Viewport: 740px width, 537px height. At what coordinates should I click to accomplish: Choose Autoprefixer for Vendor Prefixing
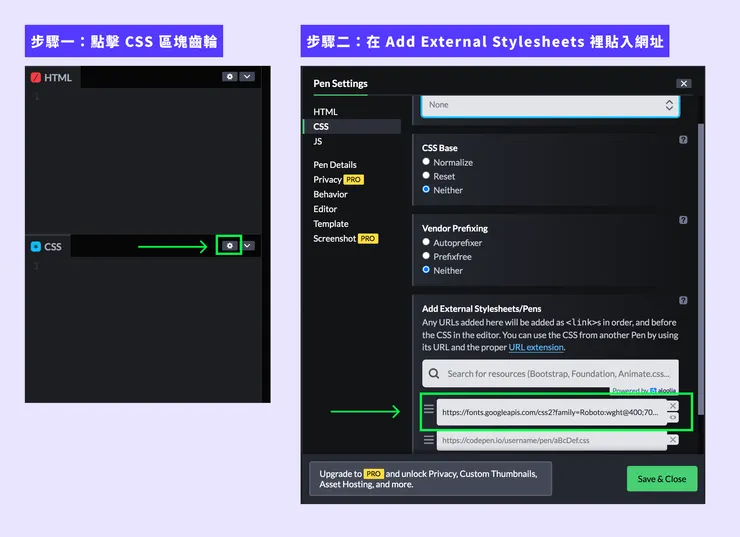click(x=426, y=242)
